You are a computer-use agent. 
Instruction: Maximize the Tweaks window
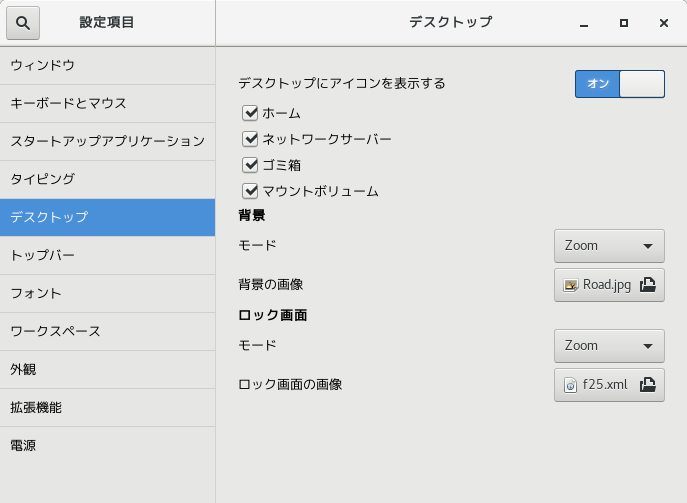point(624,23)
